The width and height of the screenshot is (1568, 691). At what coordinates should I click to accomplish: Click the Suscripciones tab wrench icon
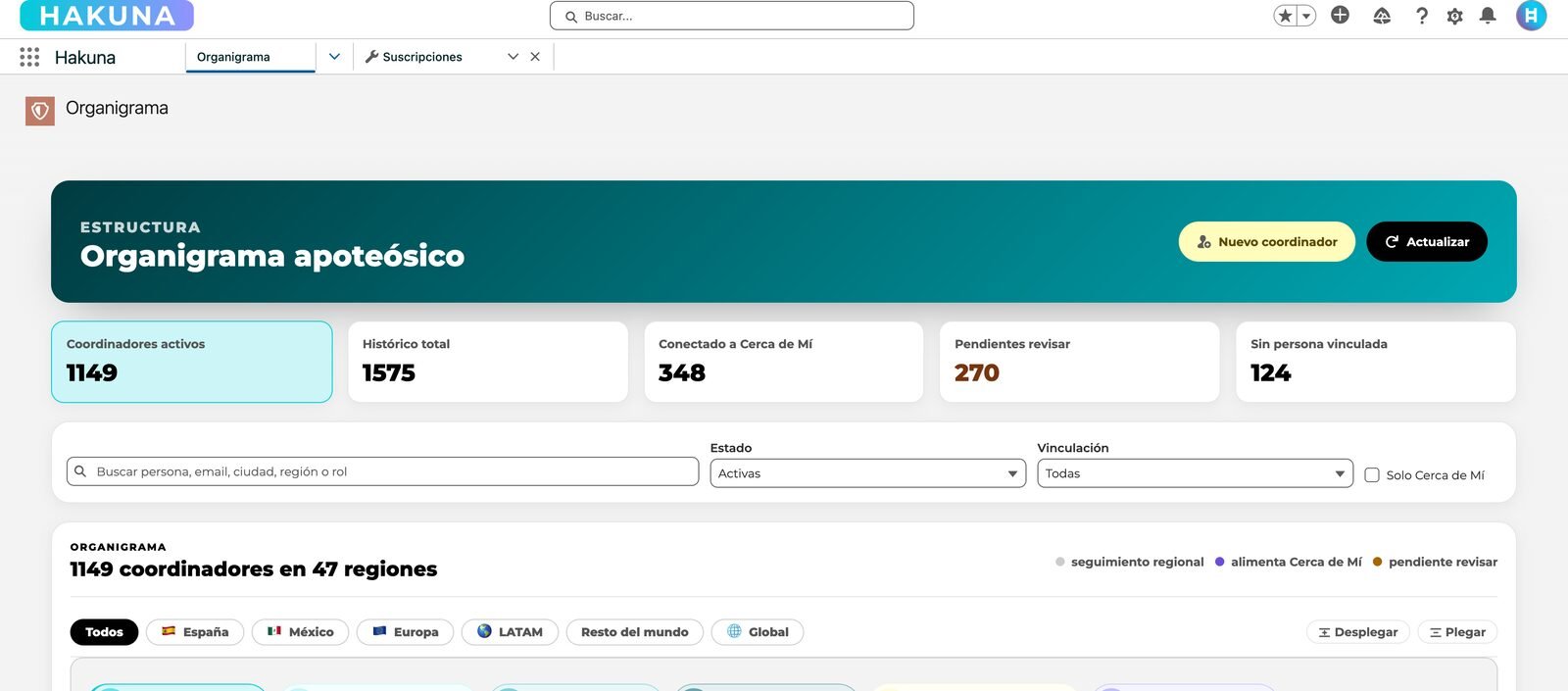tap(371, 57)
